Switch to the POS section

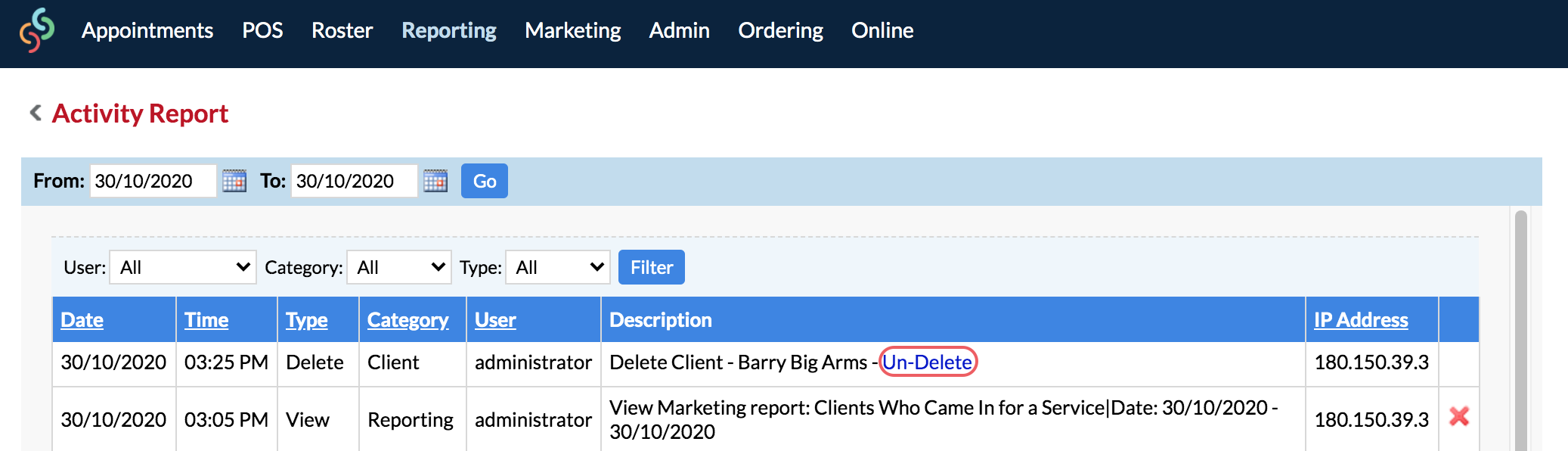(262, 30)
